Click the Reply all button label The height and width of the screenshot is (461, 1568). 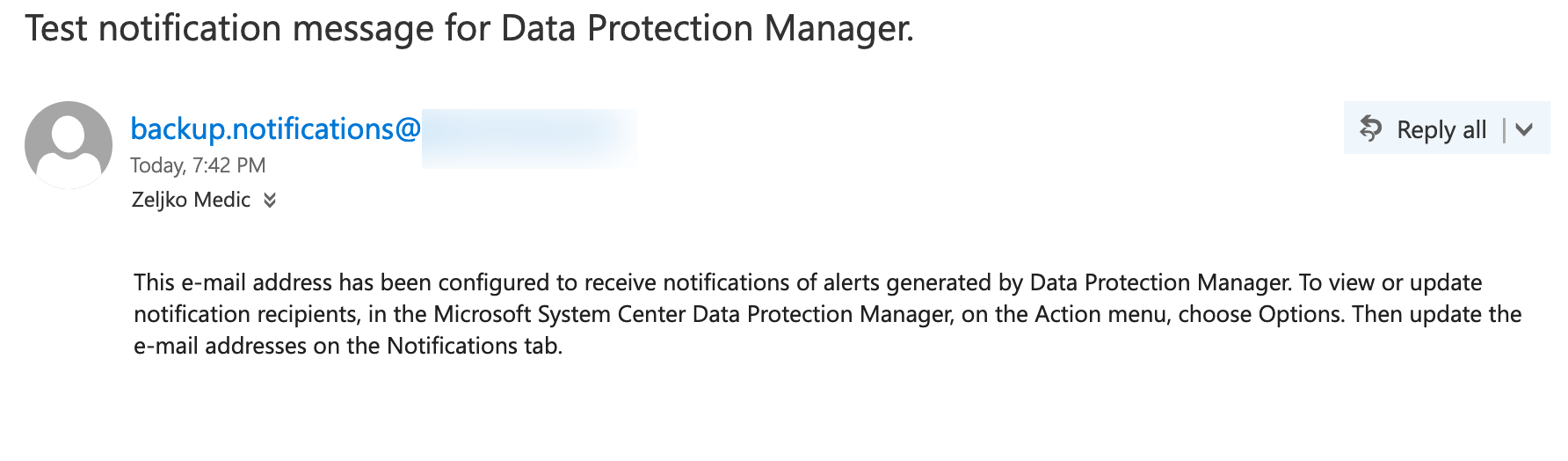tap(1441, 130)
